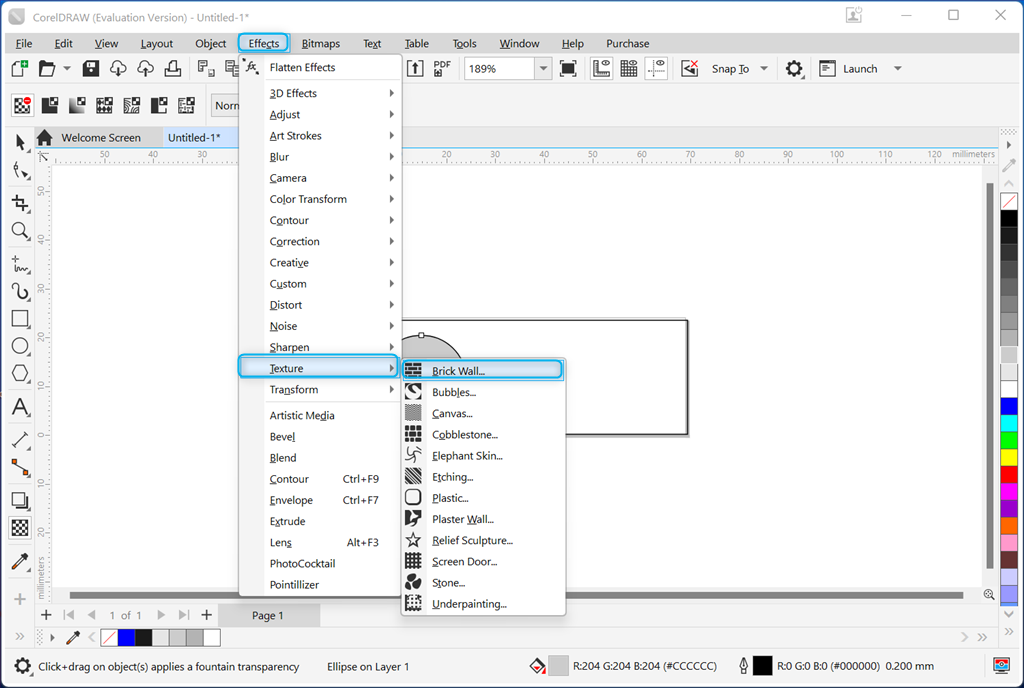
Task: Expand the Creative submenu
Action: 320,262
